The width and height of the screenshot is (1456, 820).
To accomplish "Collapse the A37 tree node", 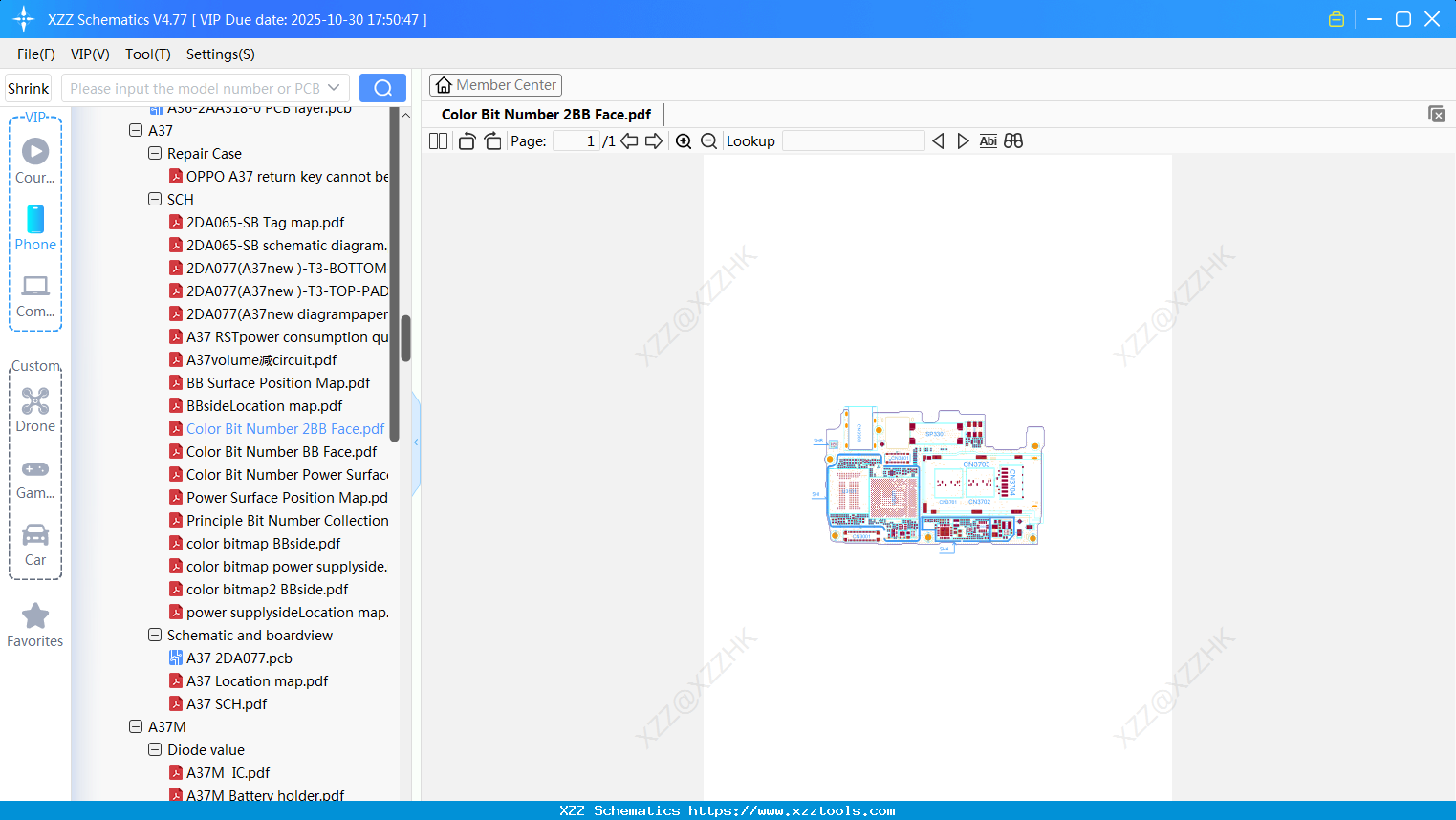I will 136,130.
